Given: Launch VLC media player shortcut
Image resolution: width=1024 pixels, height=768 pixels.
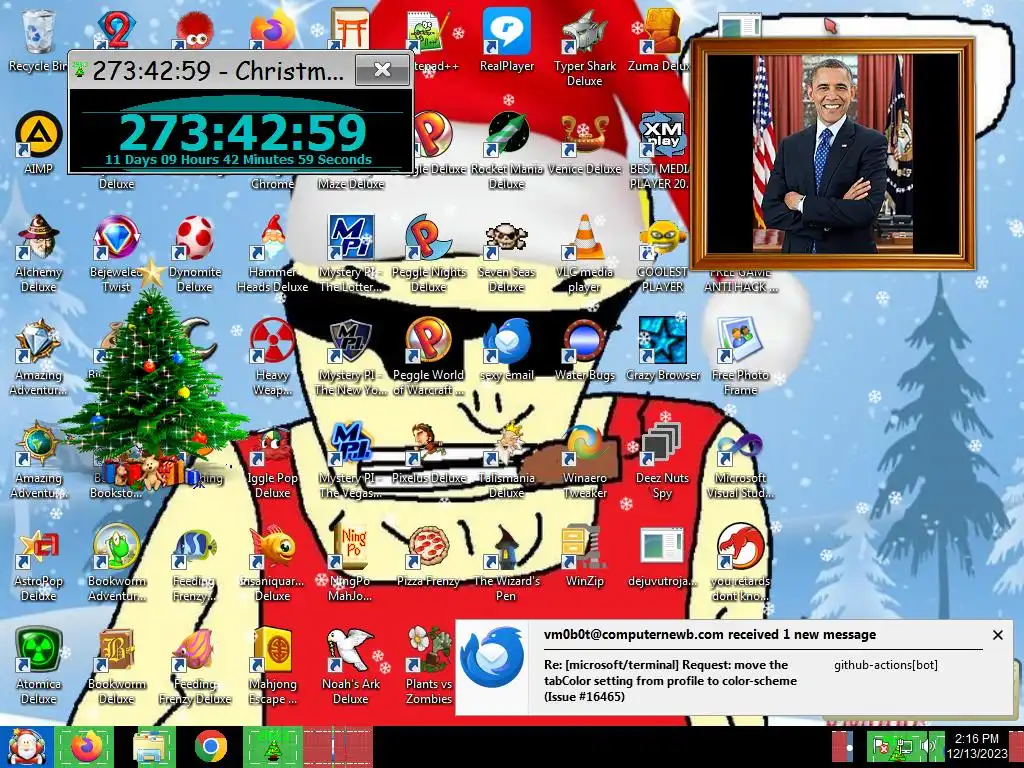Looking at the screenshot, I should point(584,255).
